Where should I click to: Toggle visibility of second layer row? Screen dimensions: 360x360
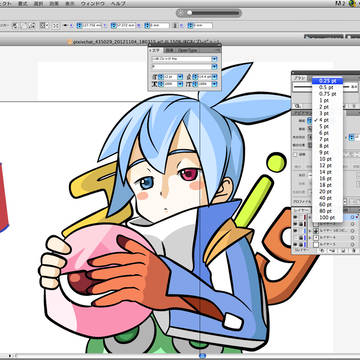click(x=295, y=224)
